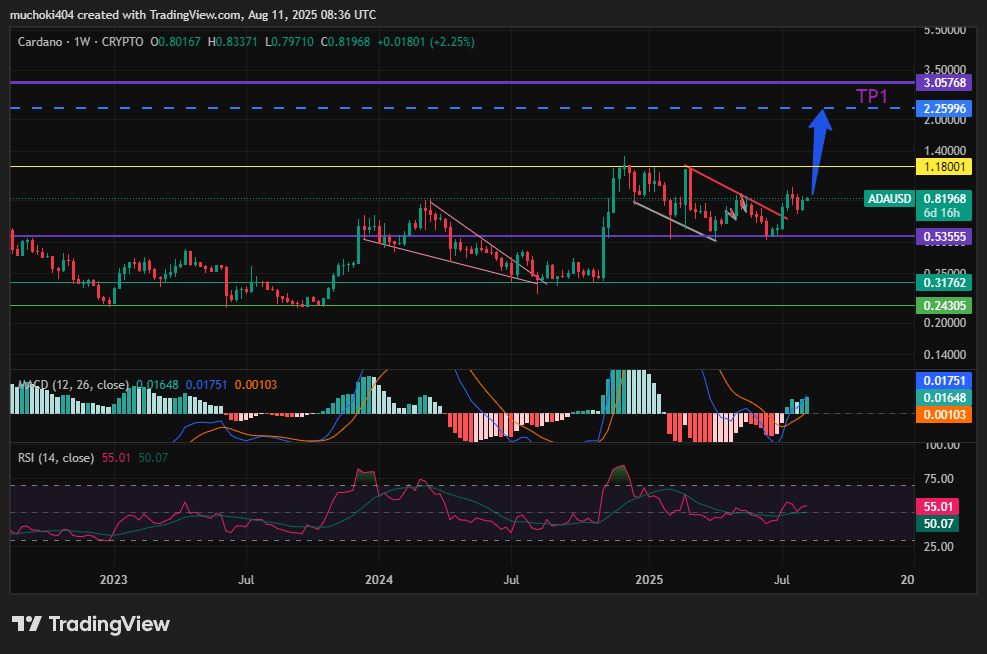Viewport: 987px width, 654px height.
Task: Click the 0.01648 histogram value in MACD legend
Action: [157, 385]
